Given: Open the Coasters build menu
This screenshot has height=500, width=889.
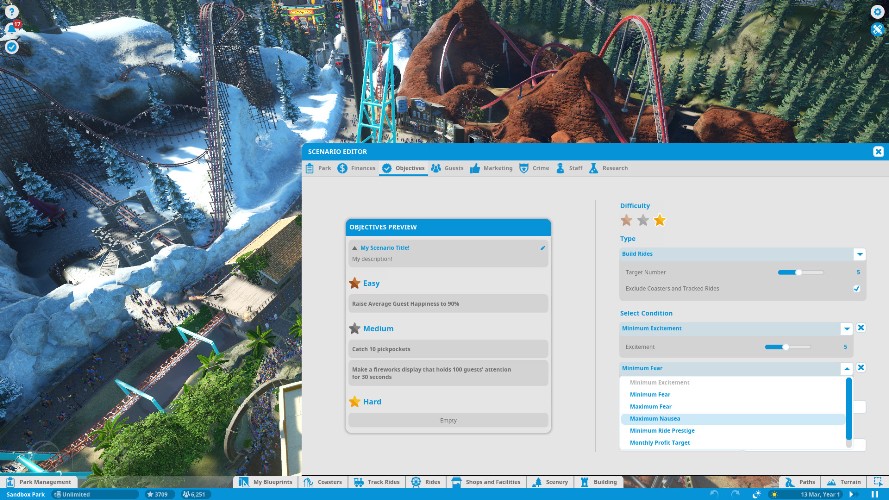Looking at the screenshot, I should tap(323, 482).
